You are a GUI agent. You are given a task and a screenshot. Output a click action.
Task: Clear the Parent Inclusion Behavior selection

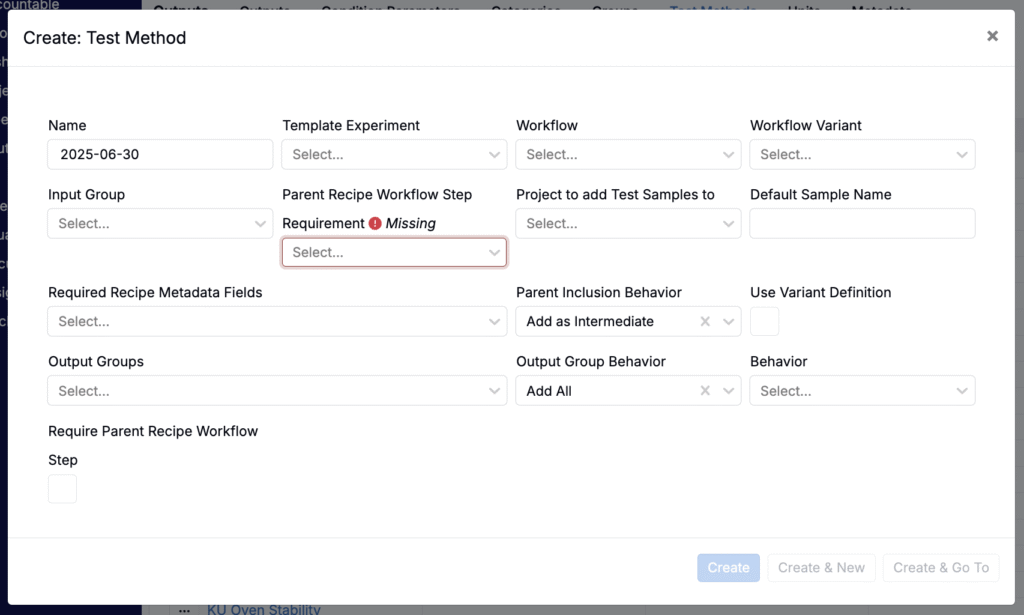[705, 322]
